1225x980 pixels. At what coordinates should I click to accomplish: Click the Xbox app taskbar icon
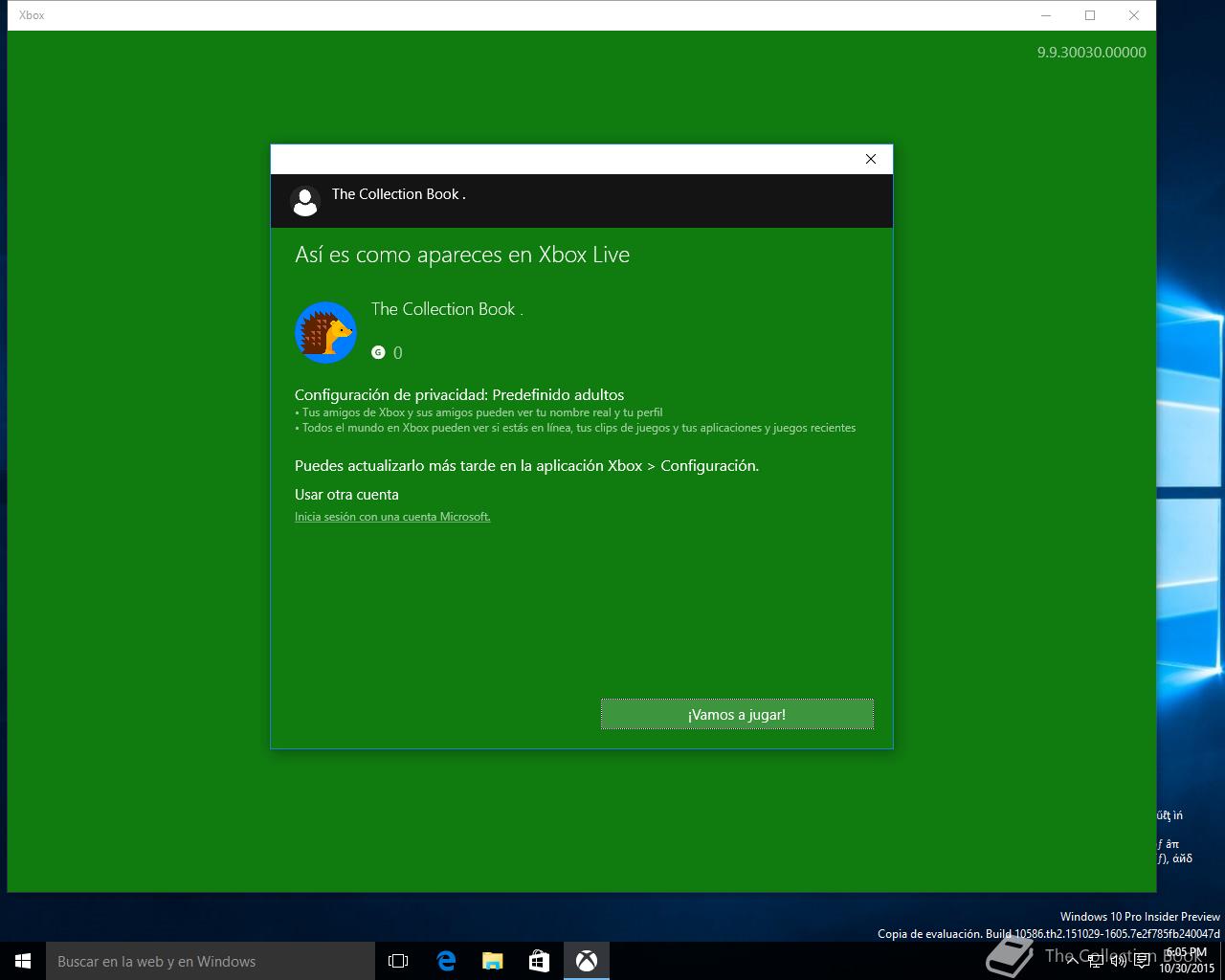click(587, 961)
